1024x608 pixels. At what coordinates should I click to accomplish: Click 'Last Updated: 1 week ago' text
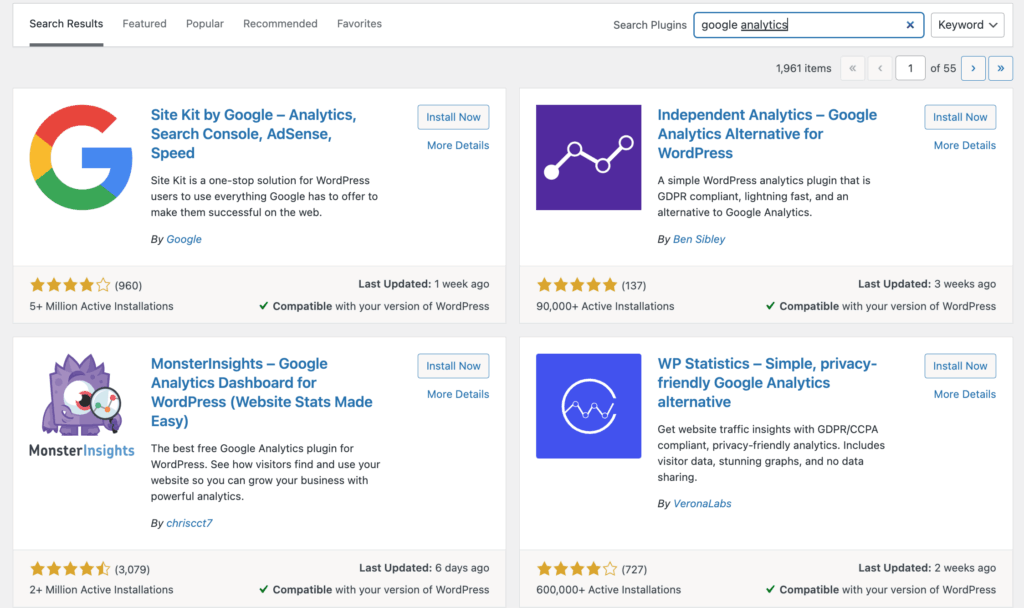[x=423, y=284]
